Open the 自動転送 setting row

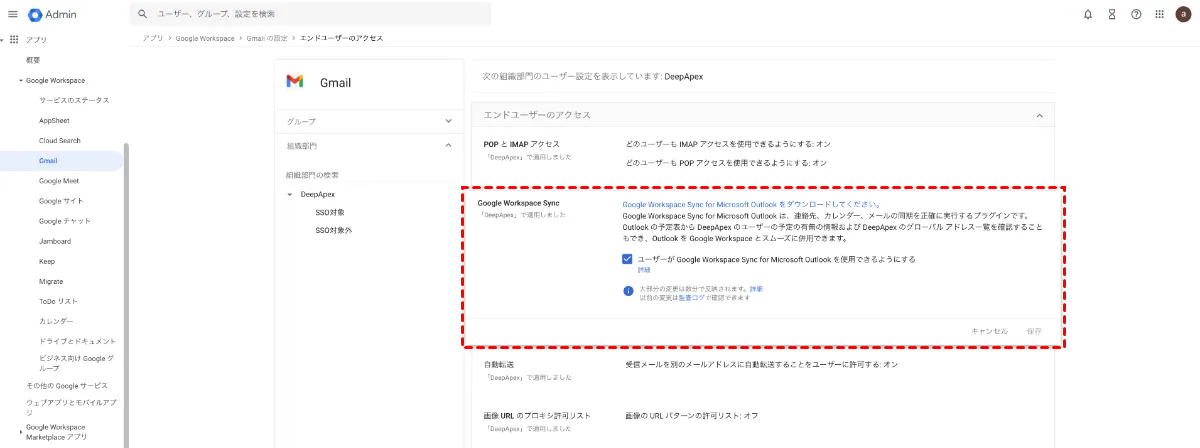tap(762, 370)
